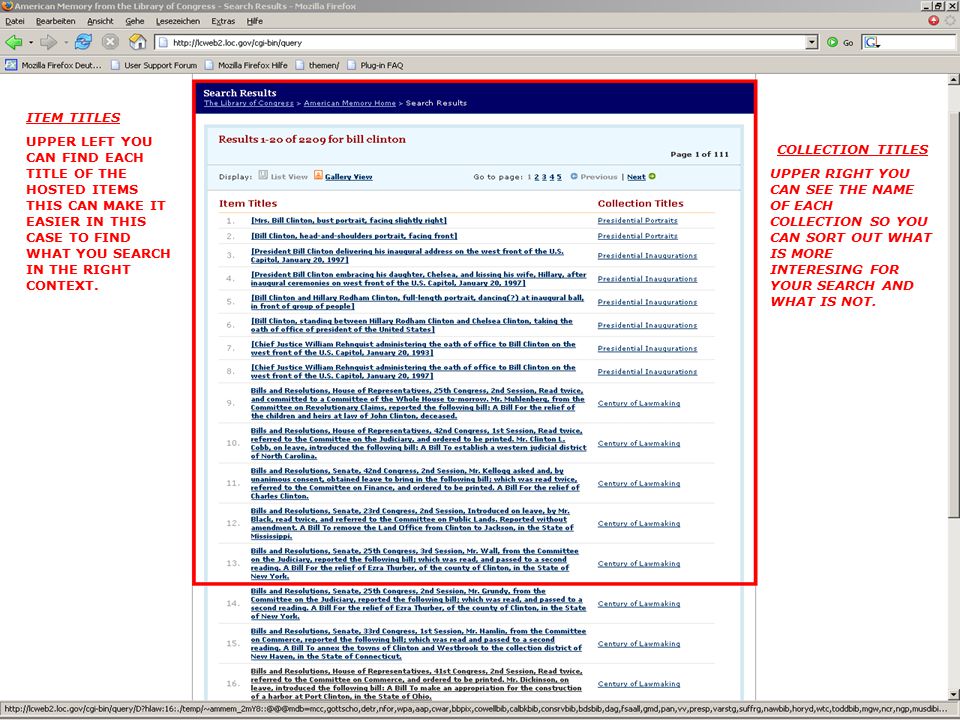Open Mr. Grundy Ezra Thurber bill item
960x720 pixels.
click(418, 604)
